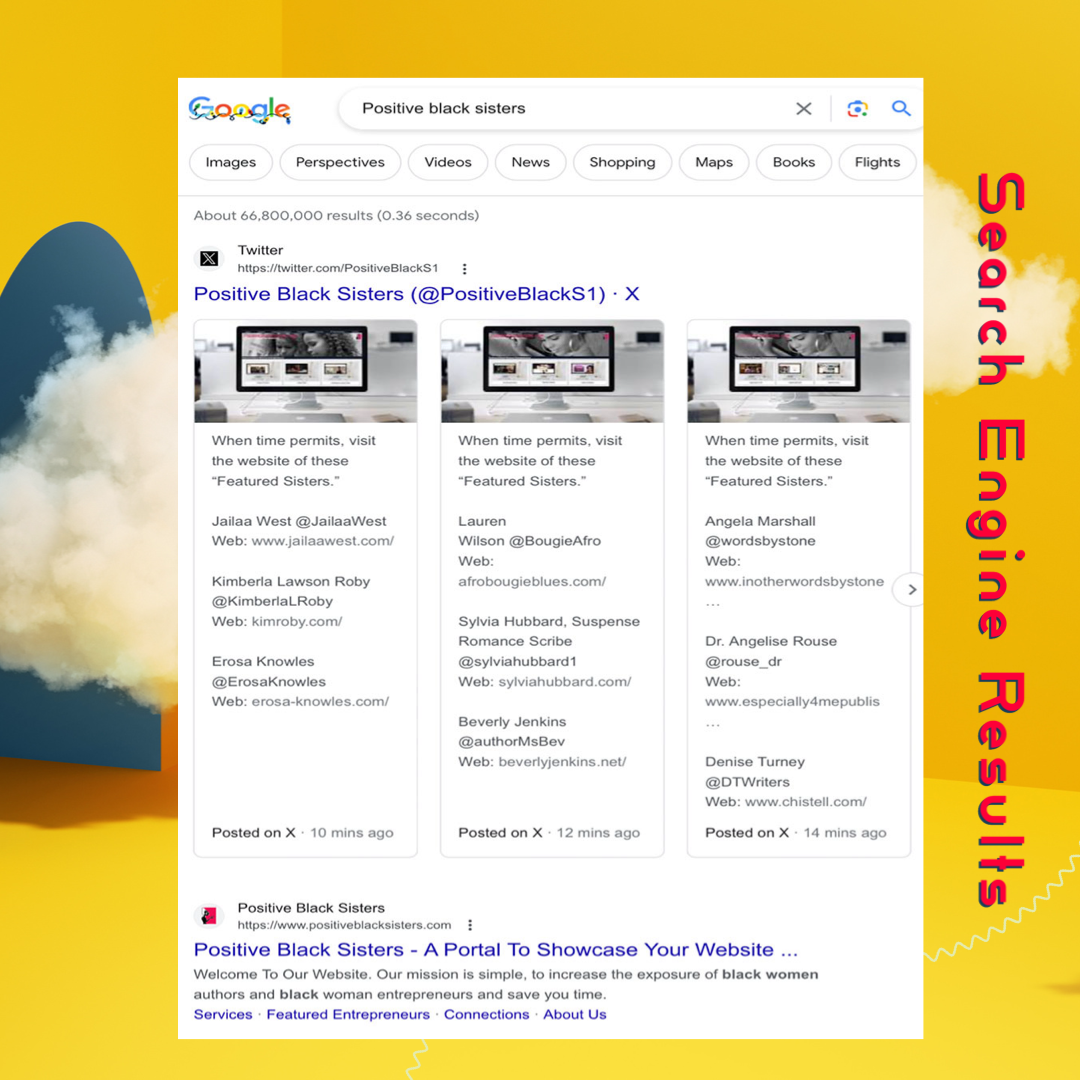
Task: Switch to the Videos filter
Action: (x=448, y=163)
